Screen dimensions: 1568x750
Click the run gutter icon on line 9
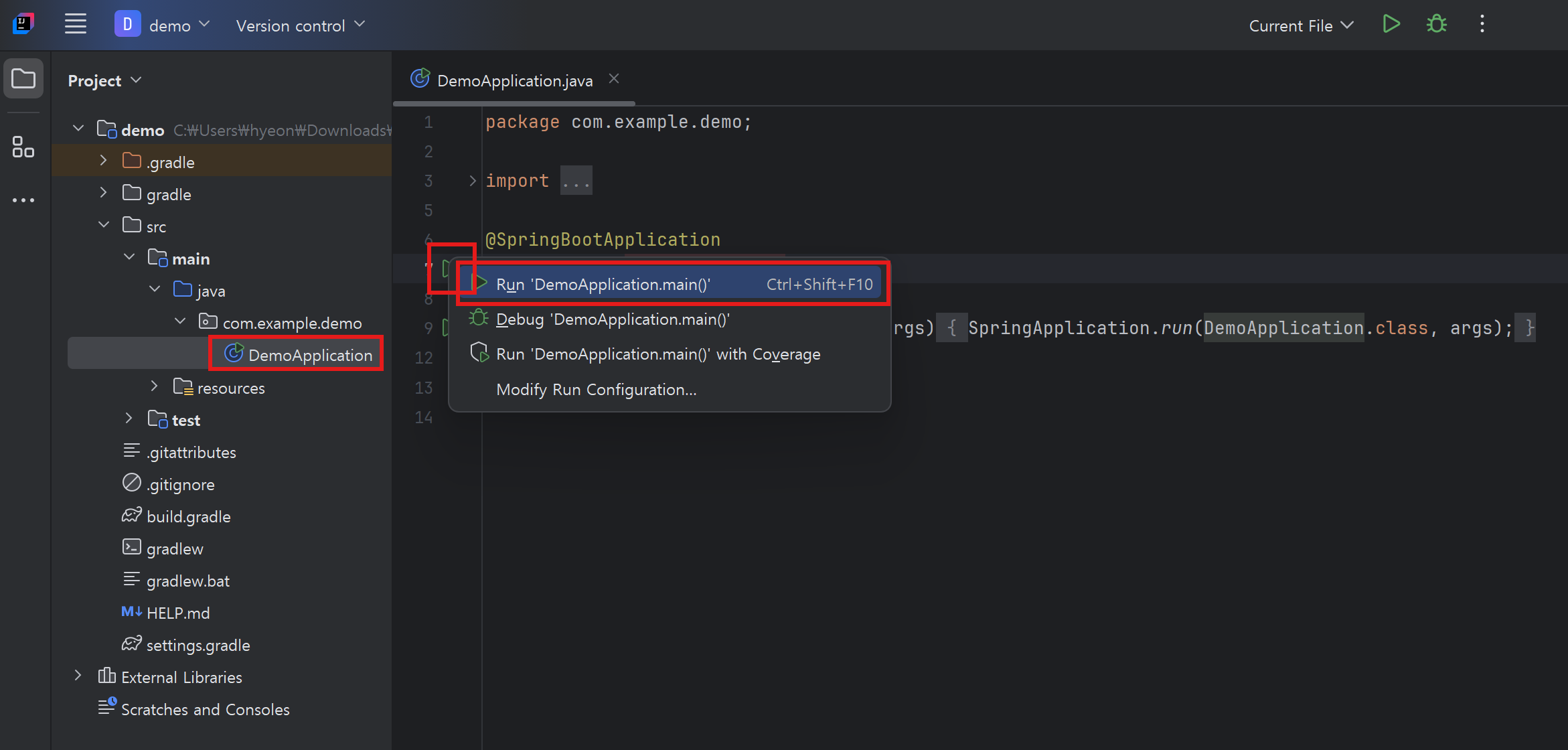click(445, 328)
